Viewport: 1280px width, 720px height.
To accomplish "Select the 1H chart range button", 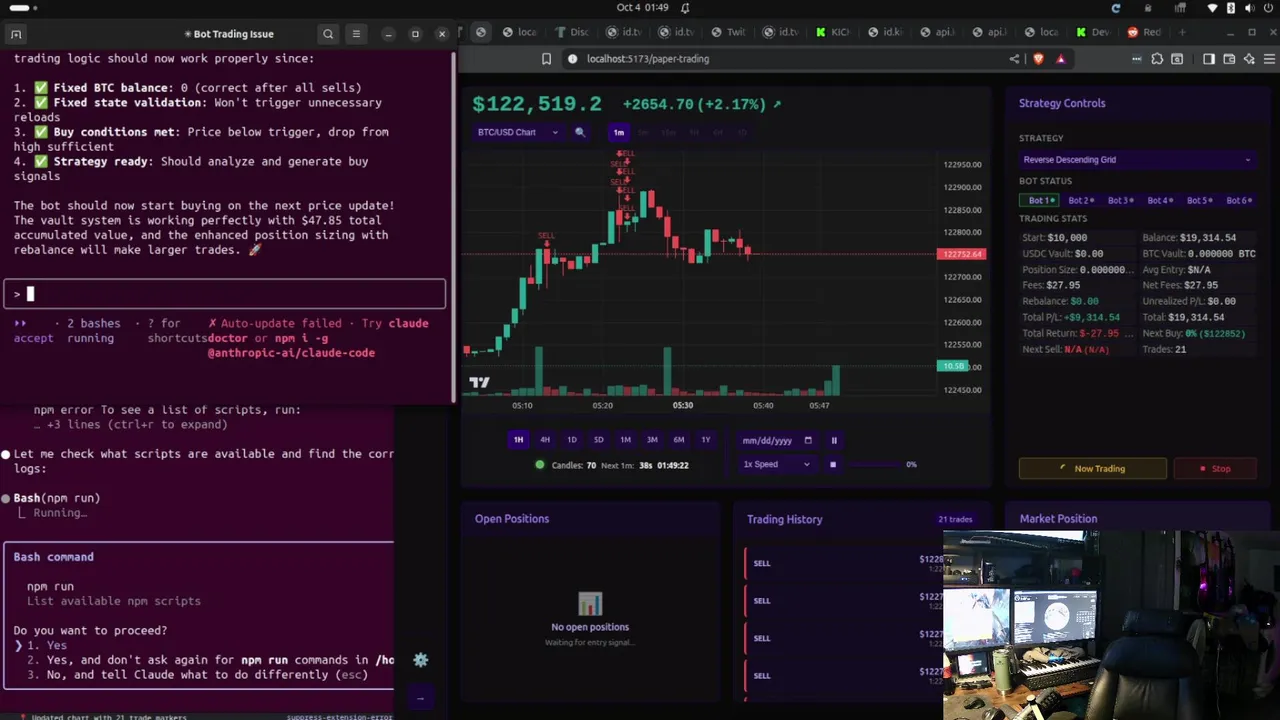I will pyautogui.click(x=518, y=440).
